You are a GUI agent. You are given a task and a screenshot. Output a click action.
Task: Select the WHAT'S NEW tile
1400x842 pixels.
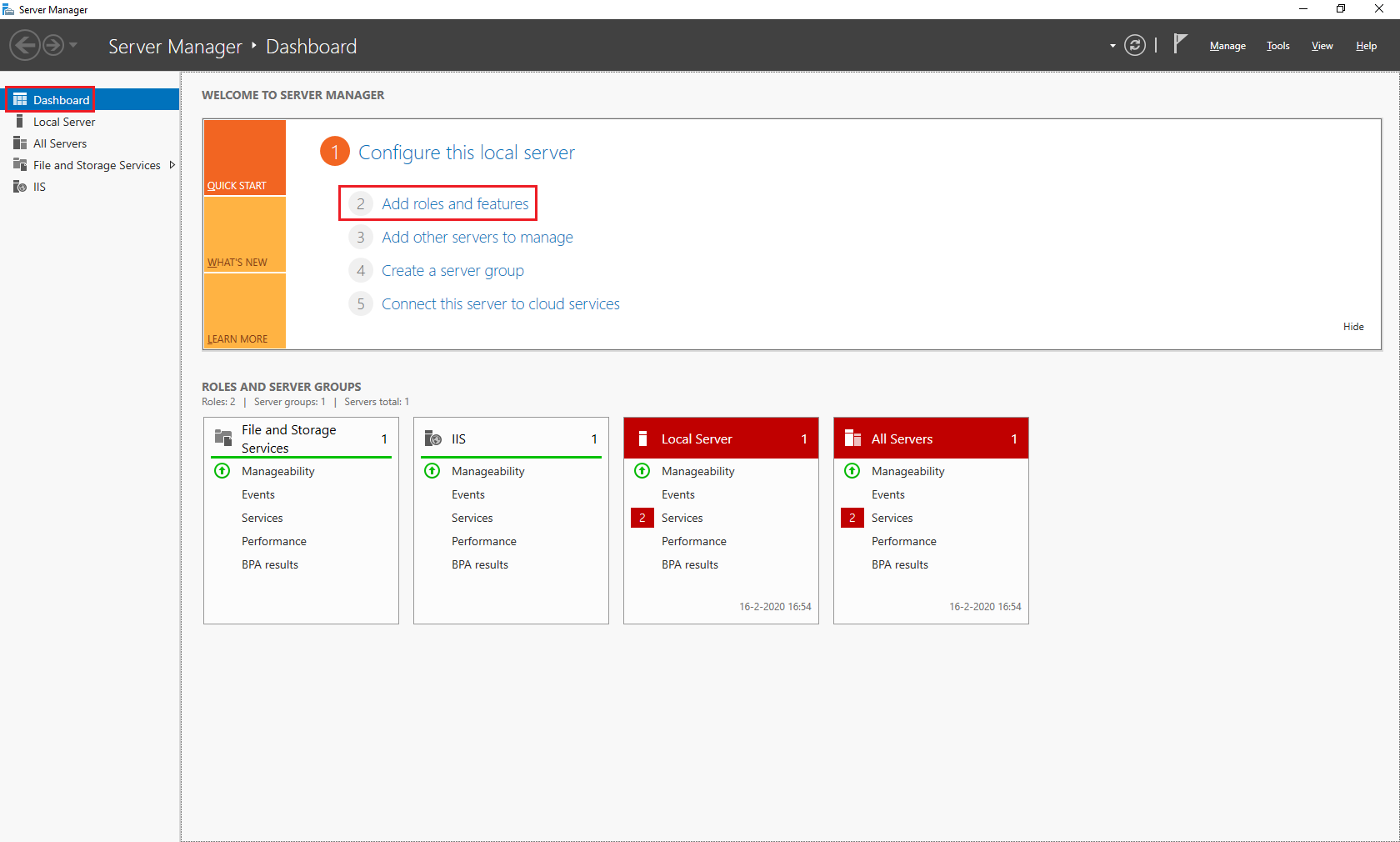click(x=245, y=234)
